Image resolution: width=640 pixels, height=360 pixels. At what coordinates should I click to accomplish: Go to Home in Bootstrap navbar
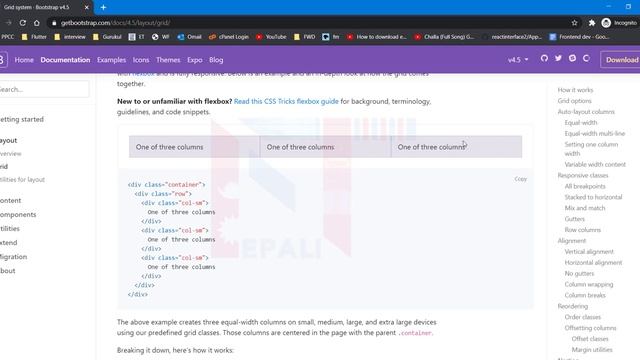pos(24,60)
